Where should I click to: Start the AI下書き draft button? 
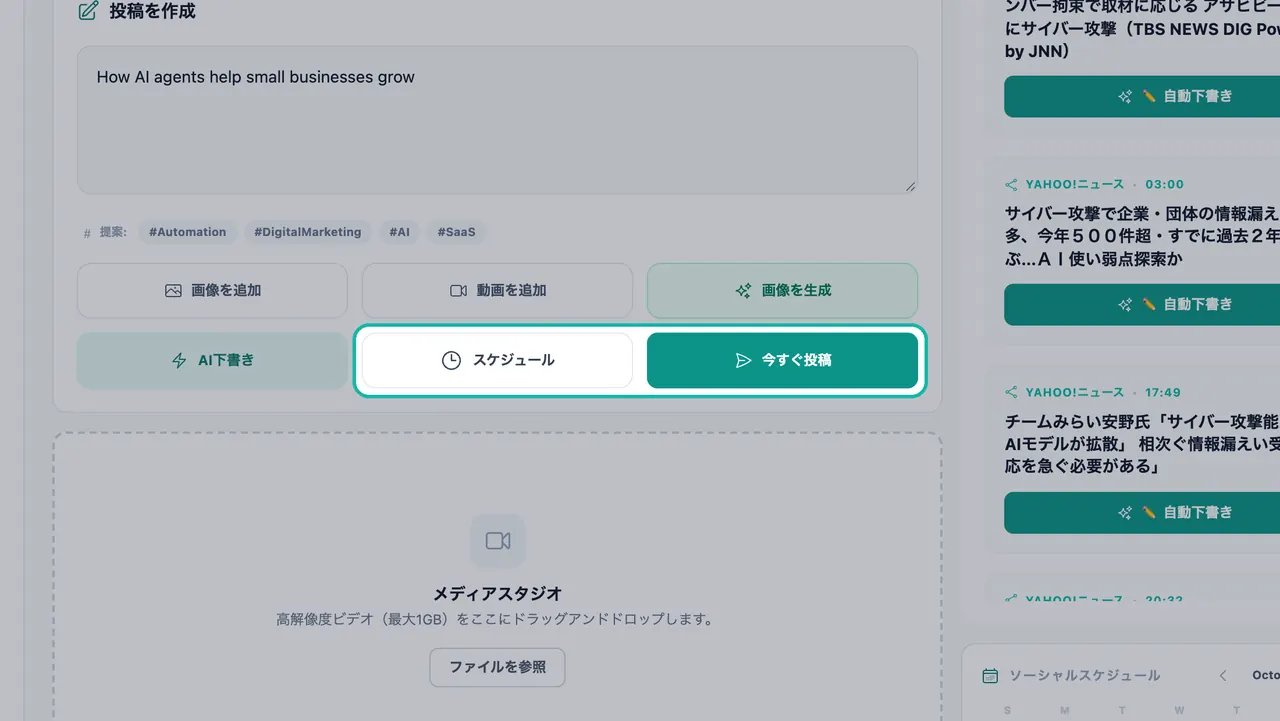click(x=212, y=360)
